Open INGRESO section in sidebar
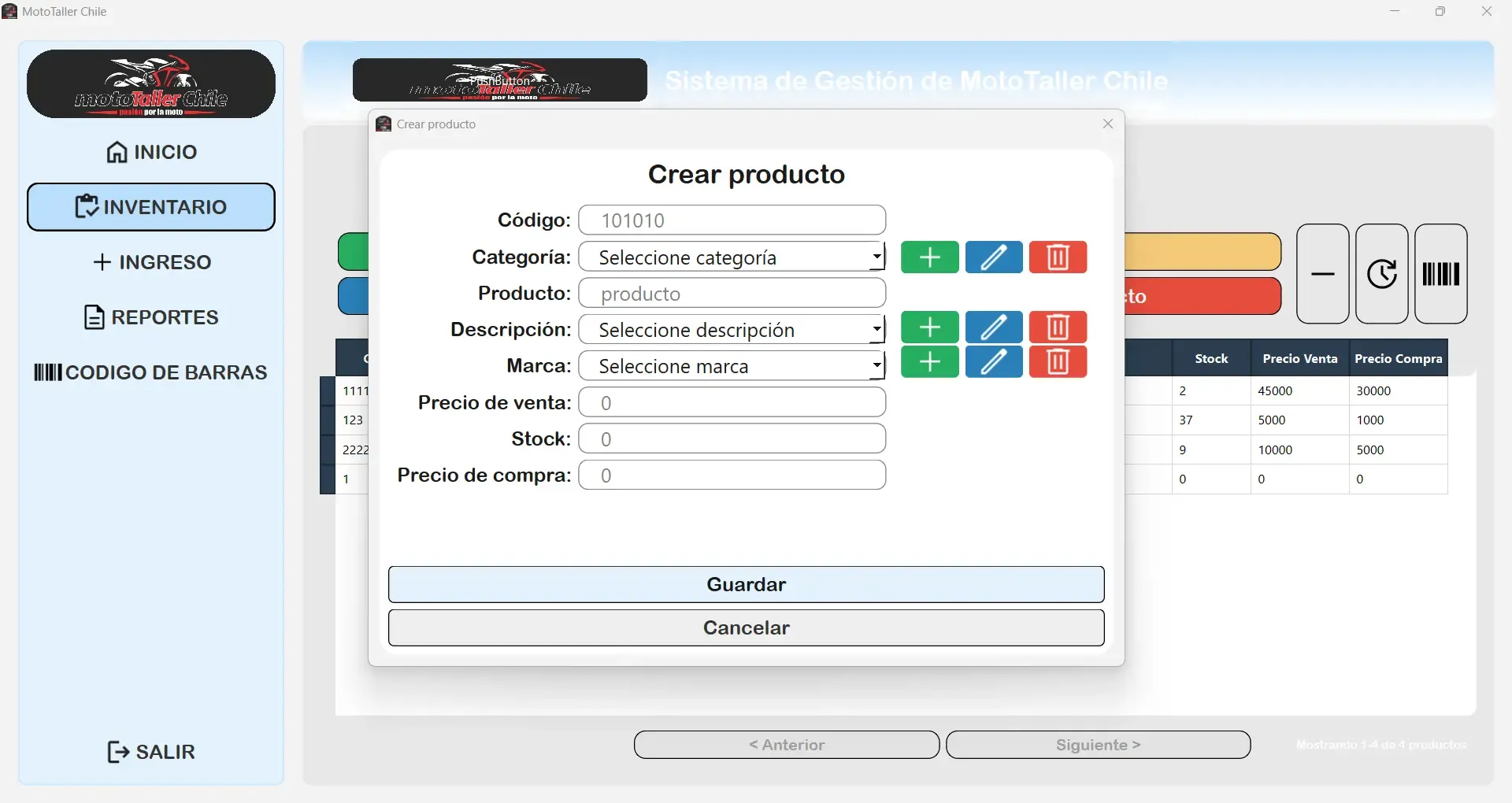The width and height of the screenshot is (1512, 803). click(151, 262)
